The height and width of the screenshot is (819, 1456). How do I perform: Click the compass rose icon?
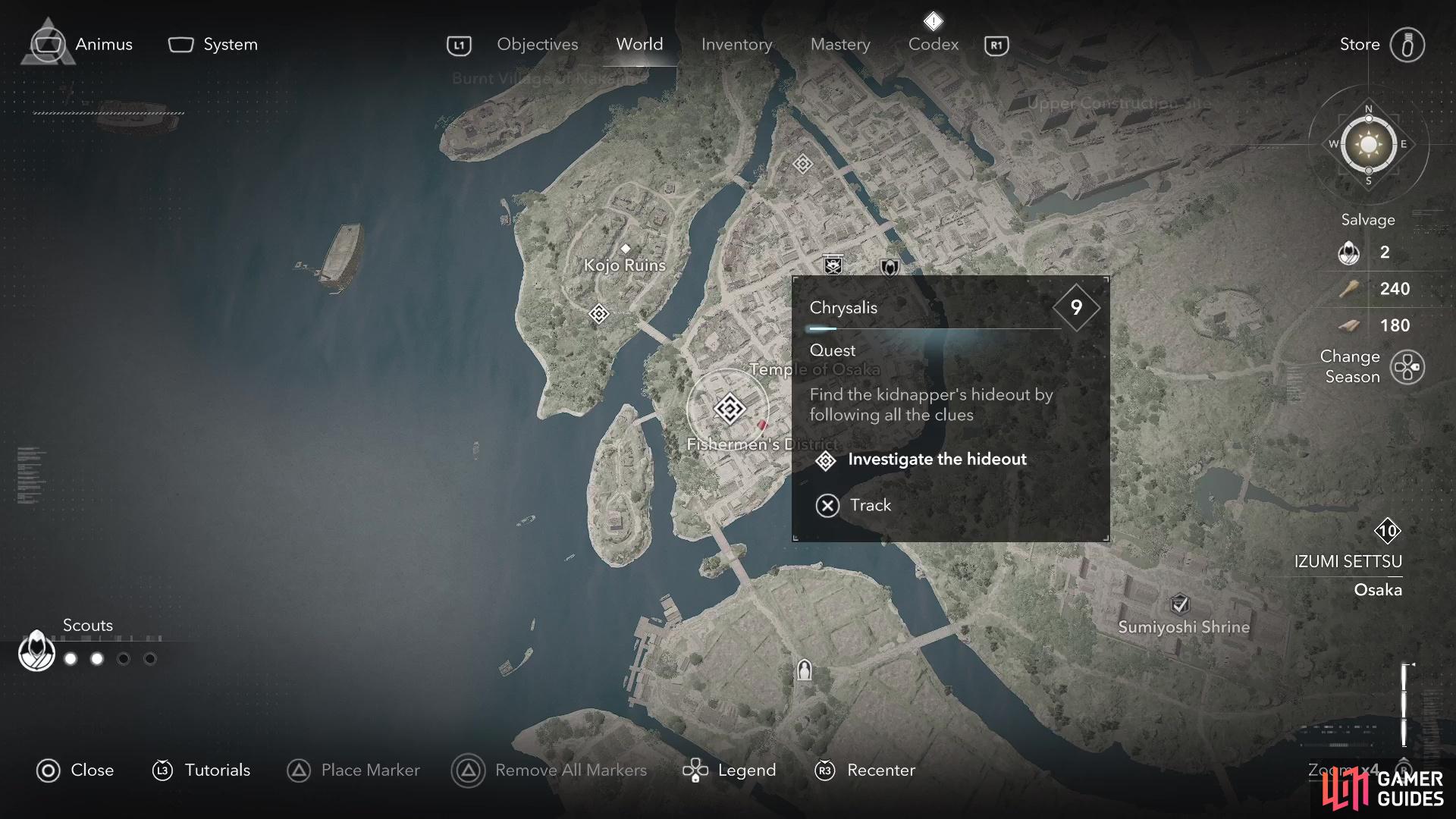1369,145
